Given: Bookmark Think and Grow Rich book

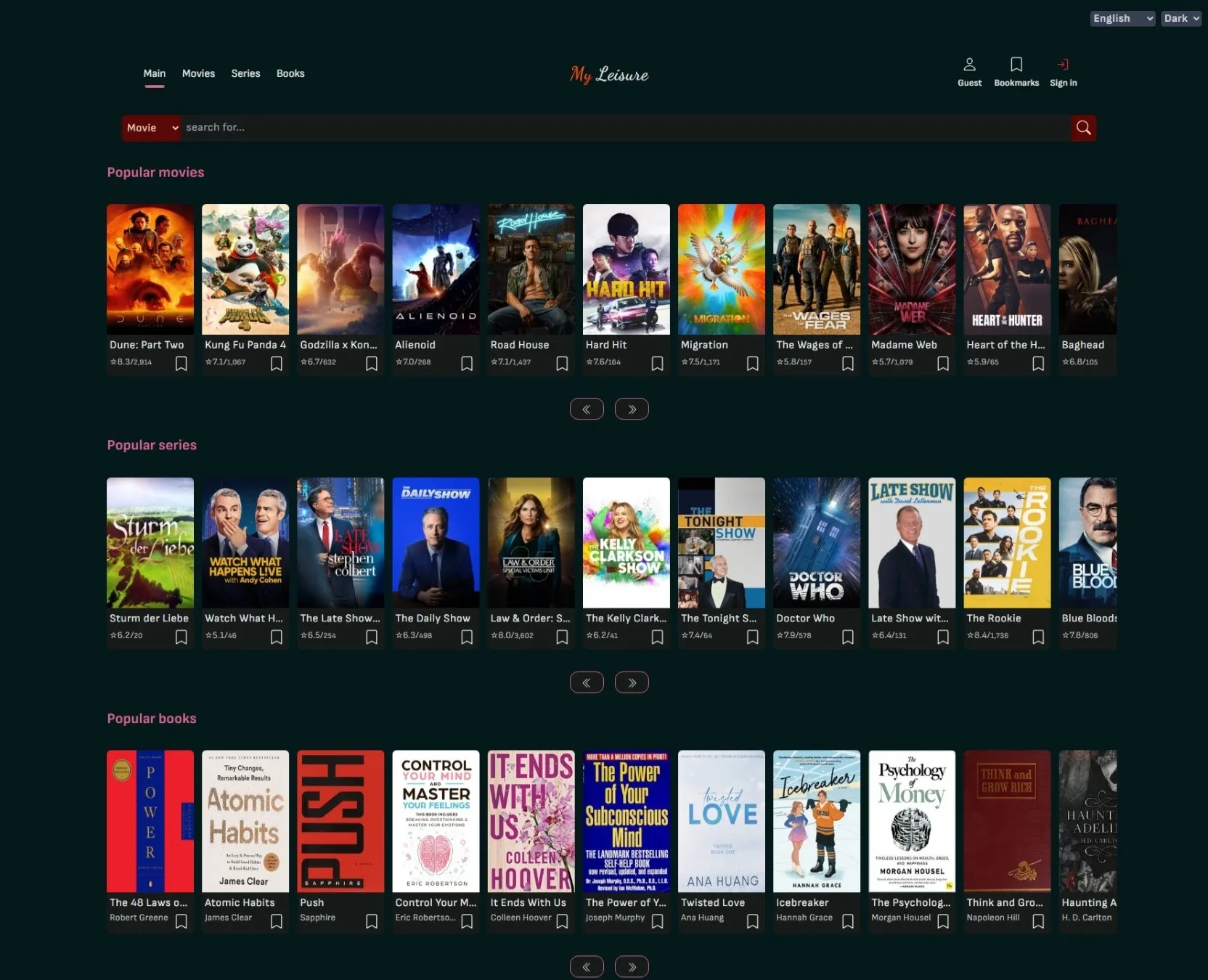Looking at the screenshot, I should tap(1038, 921).
